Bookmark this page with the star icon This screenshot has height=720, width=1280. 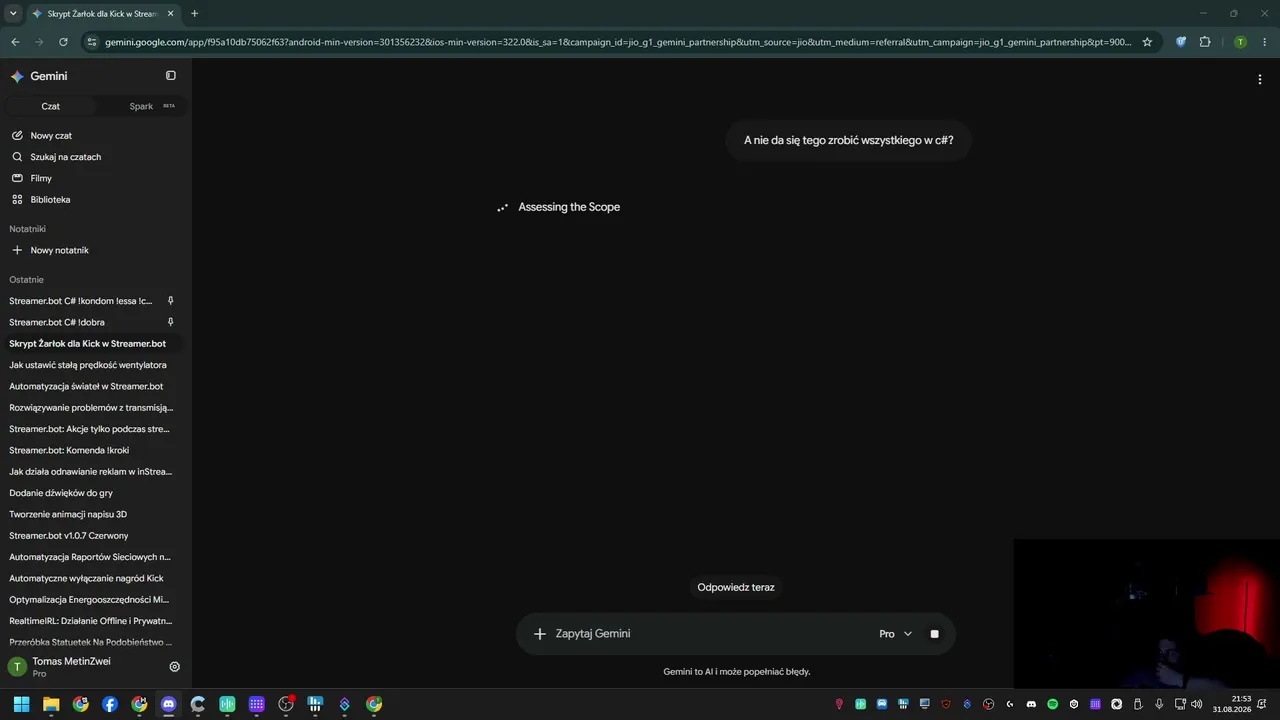point(1147,42)
